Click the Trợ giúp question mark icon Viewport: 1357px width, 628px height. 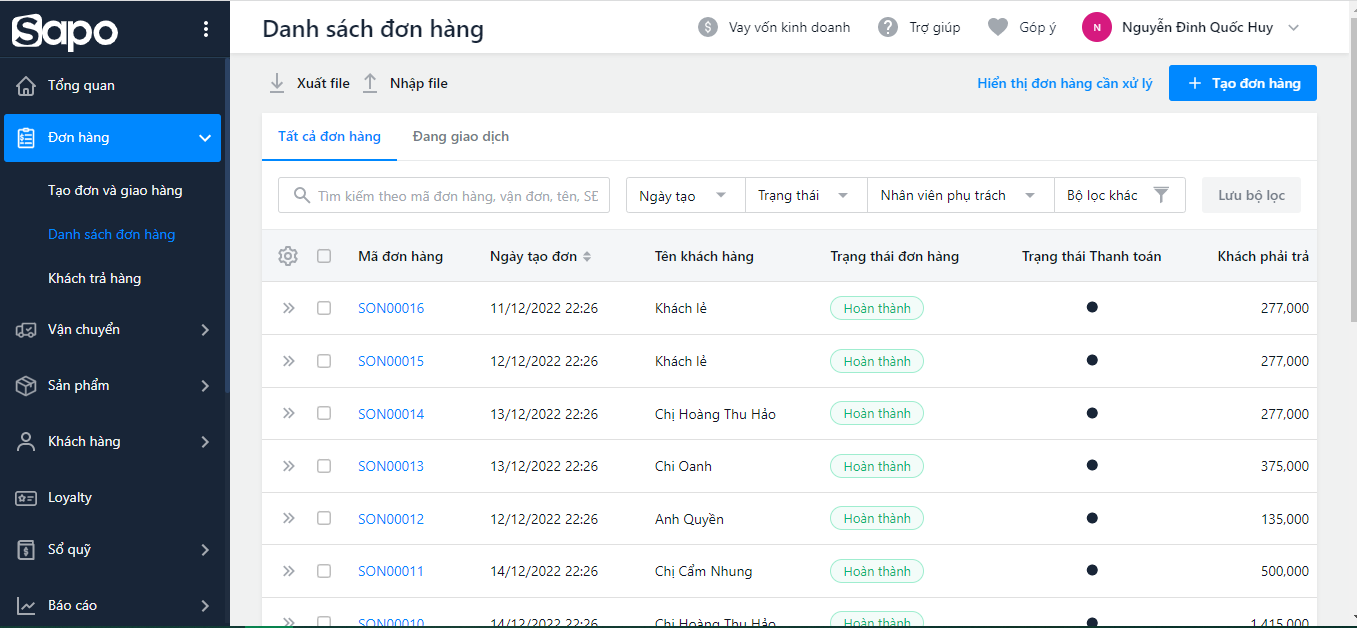887,27
